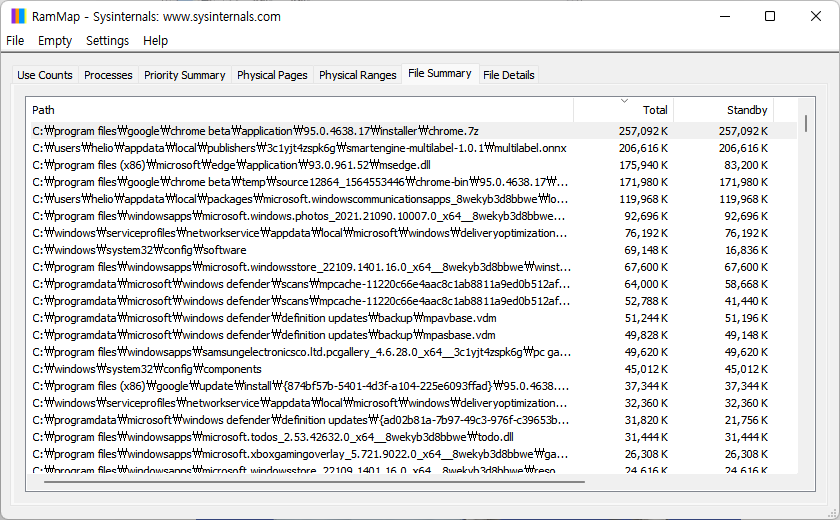This screenshot has height=520, width=840.
Task: Click the 32,360 K Total value
Action: pos(646,403)
